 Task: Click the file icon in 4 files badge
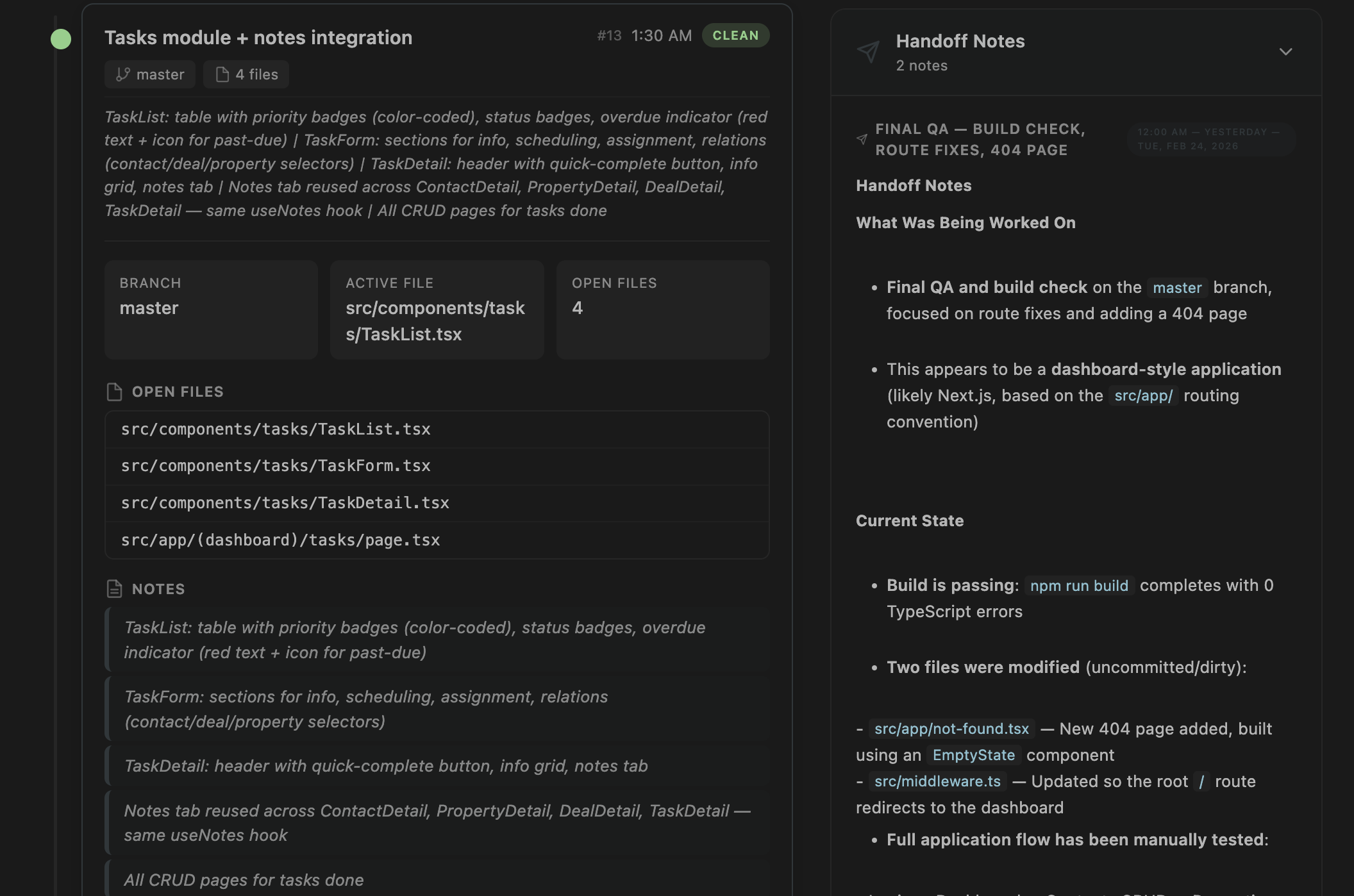222,74
